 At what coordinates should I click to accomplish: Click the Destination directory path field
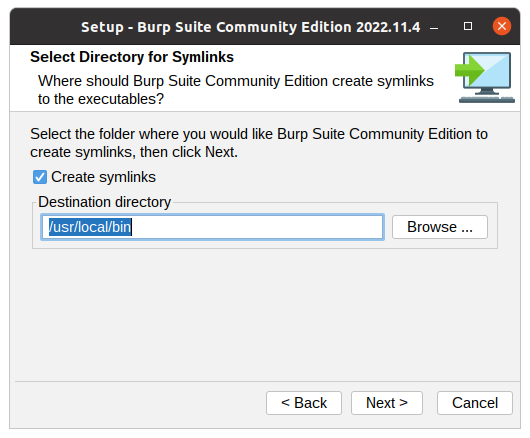[x=212, y=227]
